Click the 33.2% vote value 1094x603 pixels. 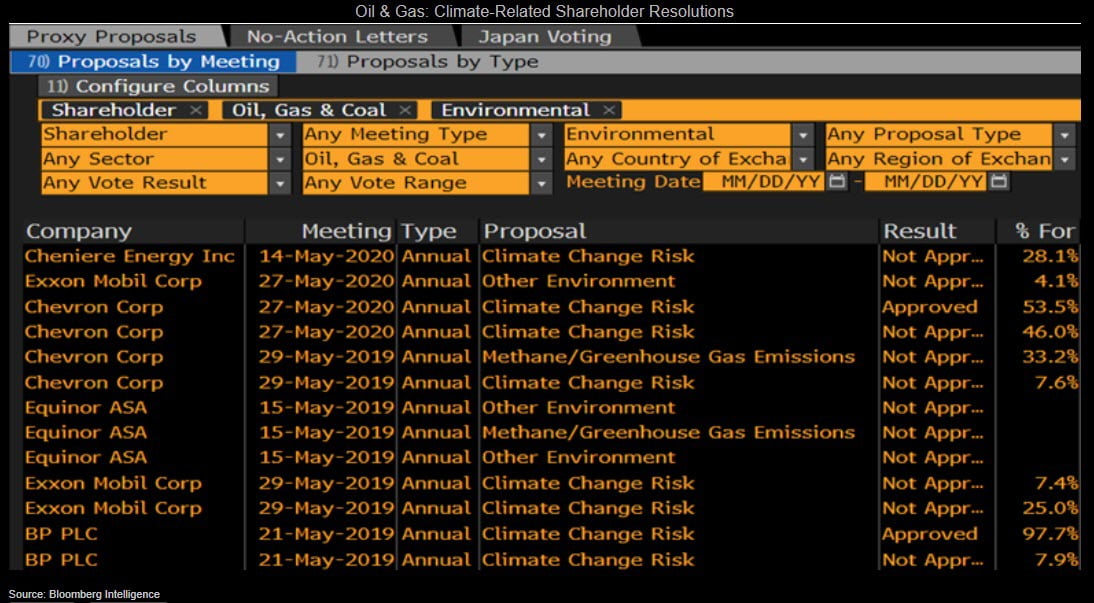tap(1050, 357)
